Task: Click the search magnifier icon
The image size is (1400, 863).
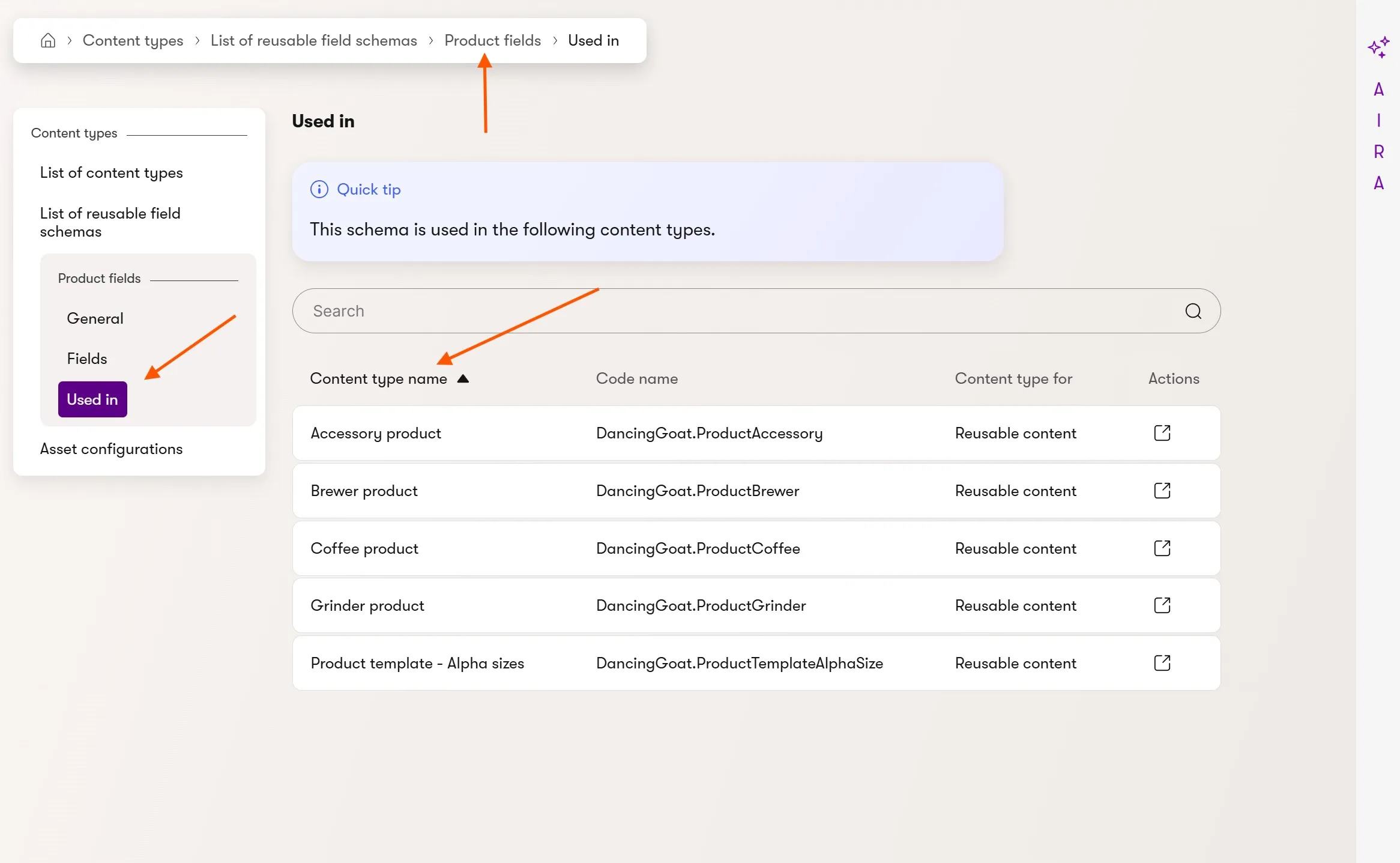Action: [1193, 311]
